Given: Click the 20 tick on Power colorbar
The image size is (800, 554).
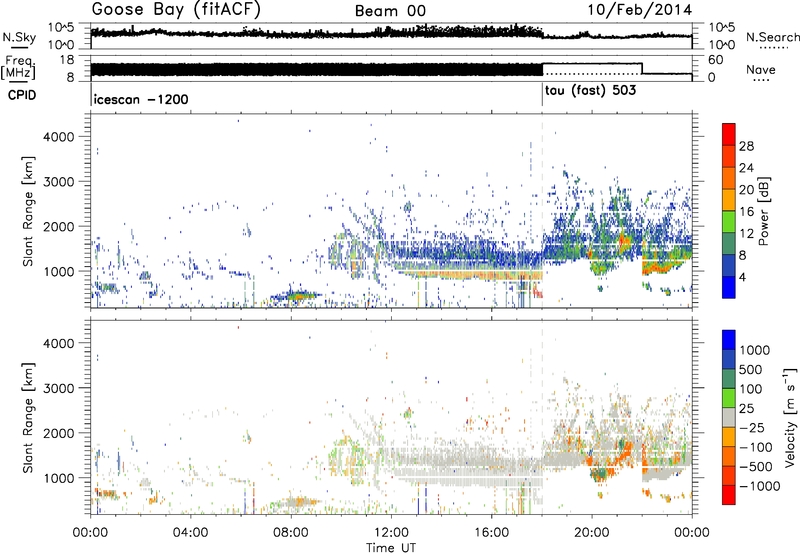Looking at the screenshot, I should (x=746, y=190).
